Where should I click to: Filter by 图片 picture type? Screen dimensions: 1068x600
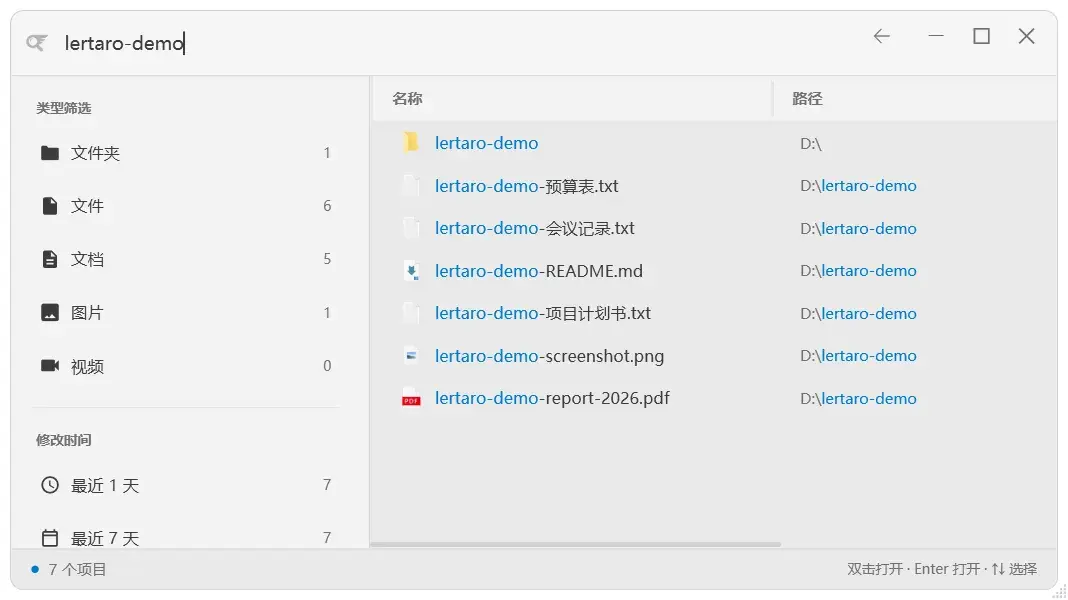185,313
